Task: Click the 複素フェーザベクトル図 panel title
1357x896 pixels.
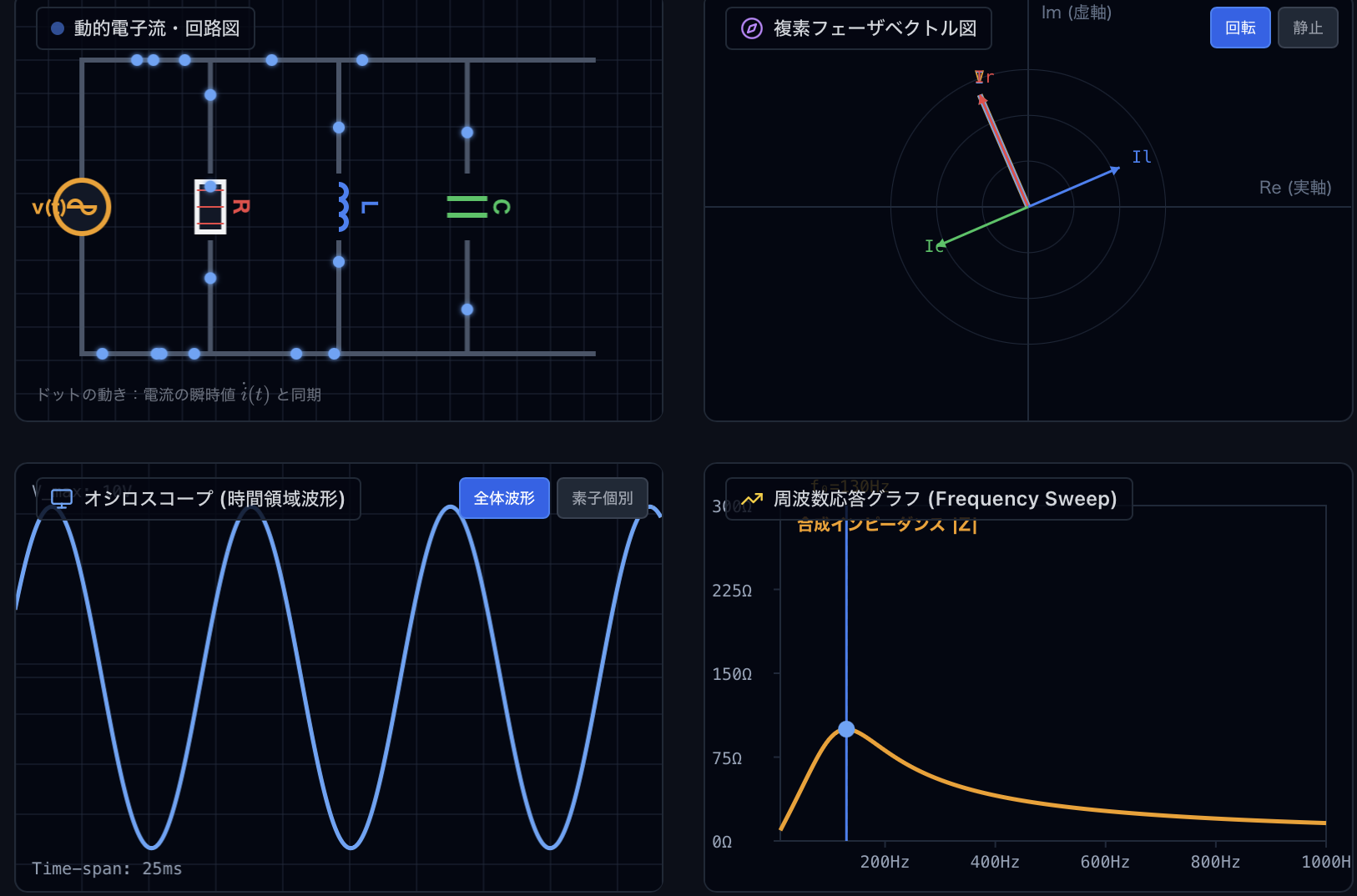Action: (x=875, y=28)
